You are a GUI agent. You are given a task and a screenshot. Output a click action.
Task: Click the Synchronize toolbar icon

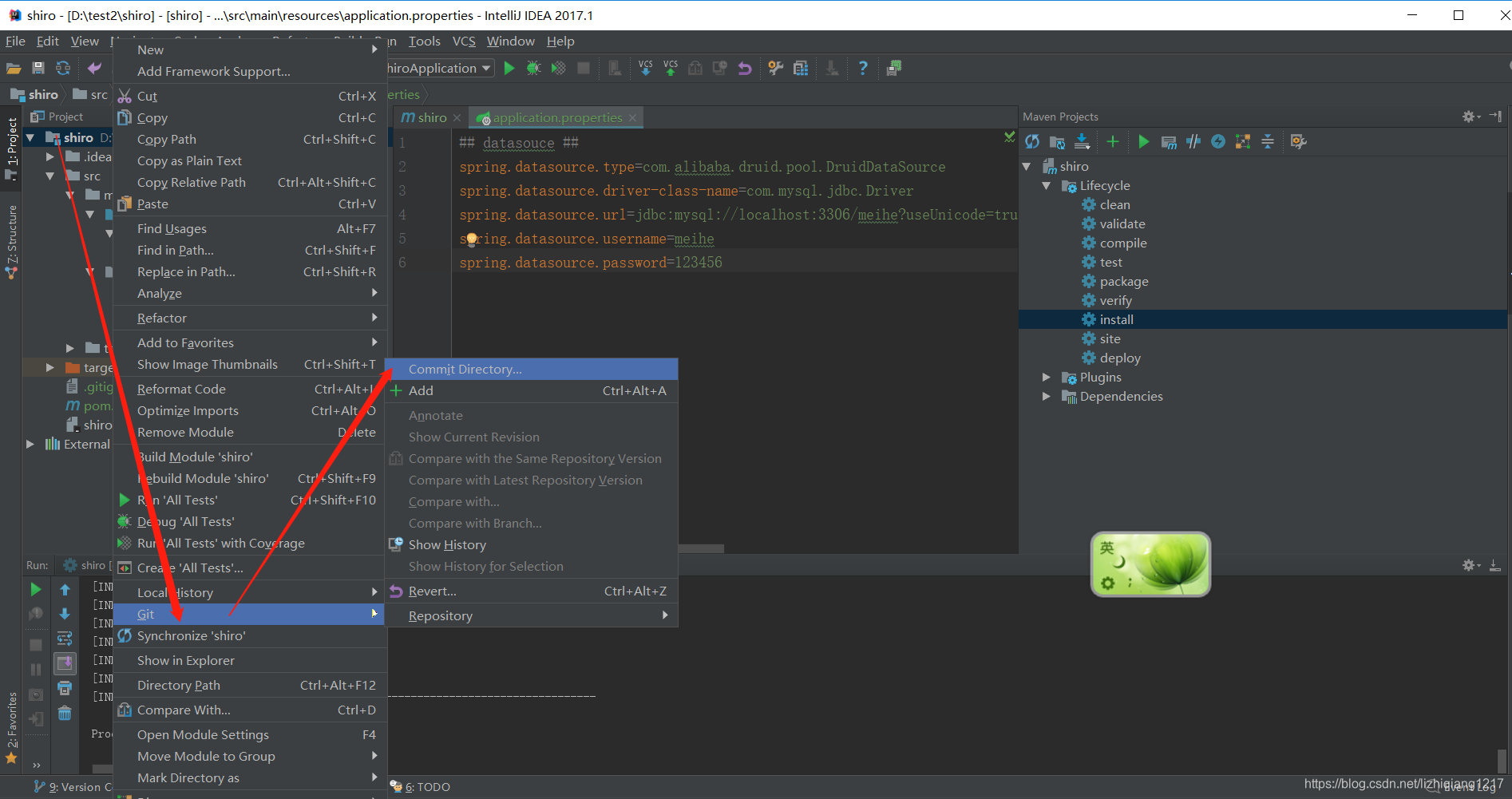coord(63,69)
